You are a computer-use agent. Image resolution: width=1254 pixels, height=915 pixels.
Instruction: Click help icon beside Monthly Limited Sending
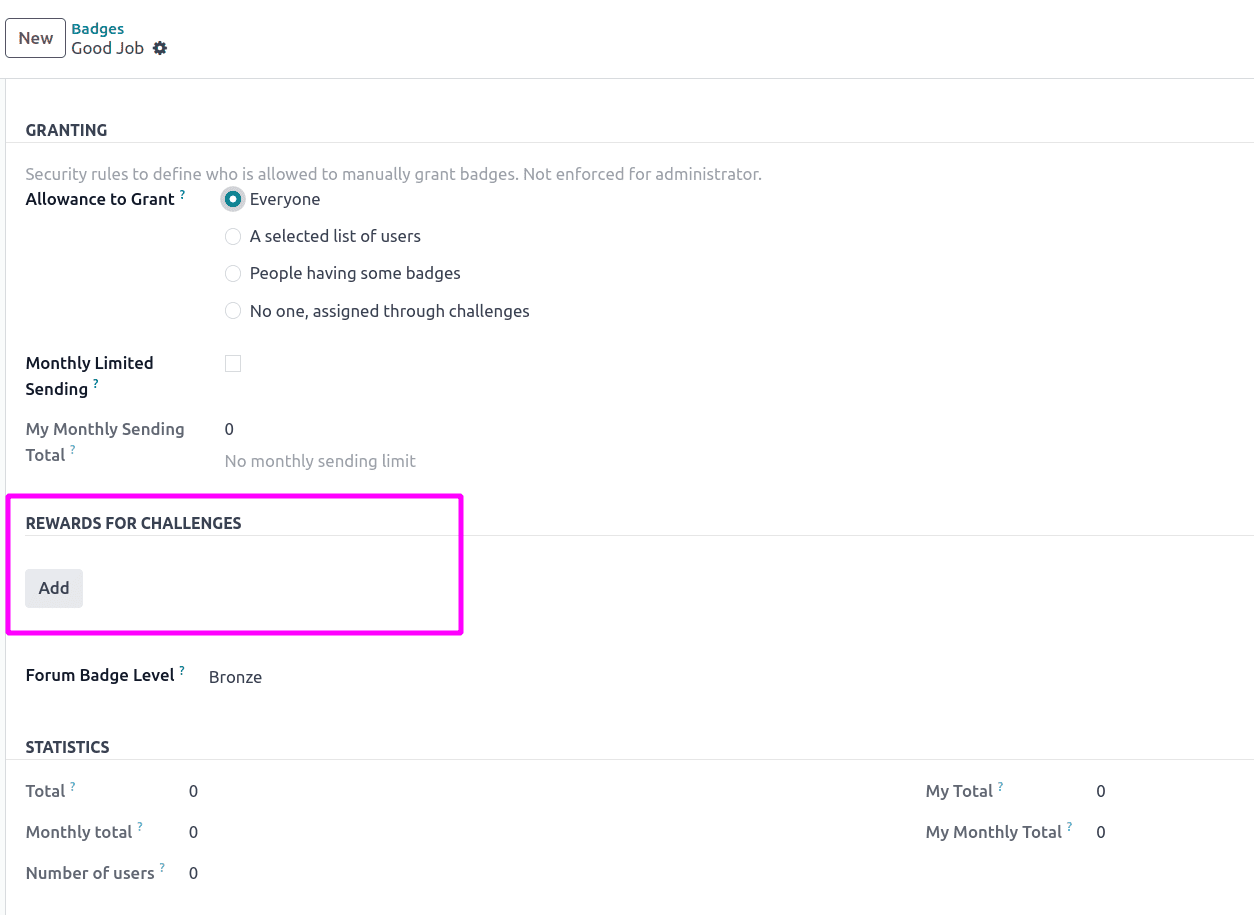pos(97,383)
